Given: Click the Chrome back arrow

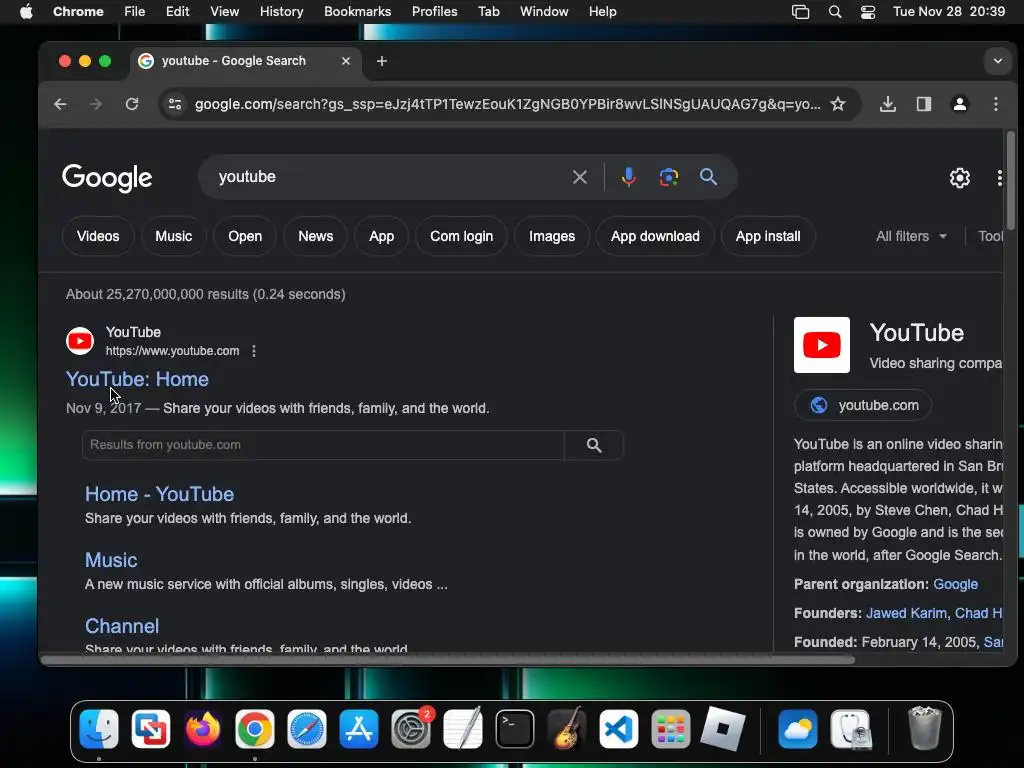Looking at the screenshot, I should [x=60, y=104].
